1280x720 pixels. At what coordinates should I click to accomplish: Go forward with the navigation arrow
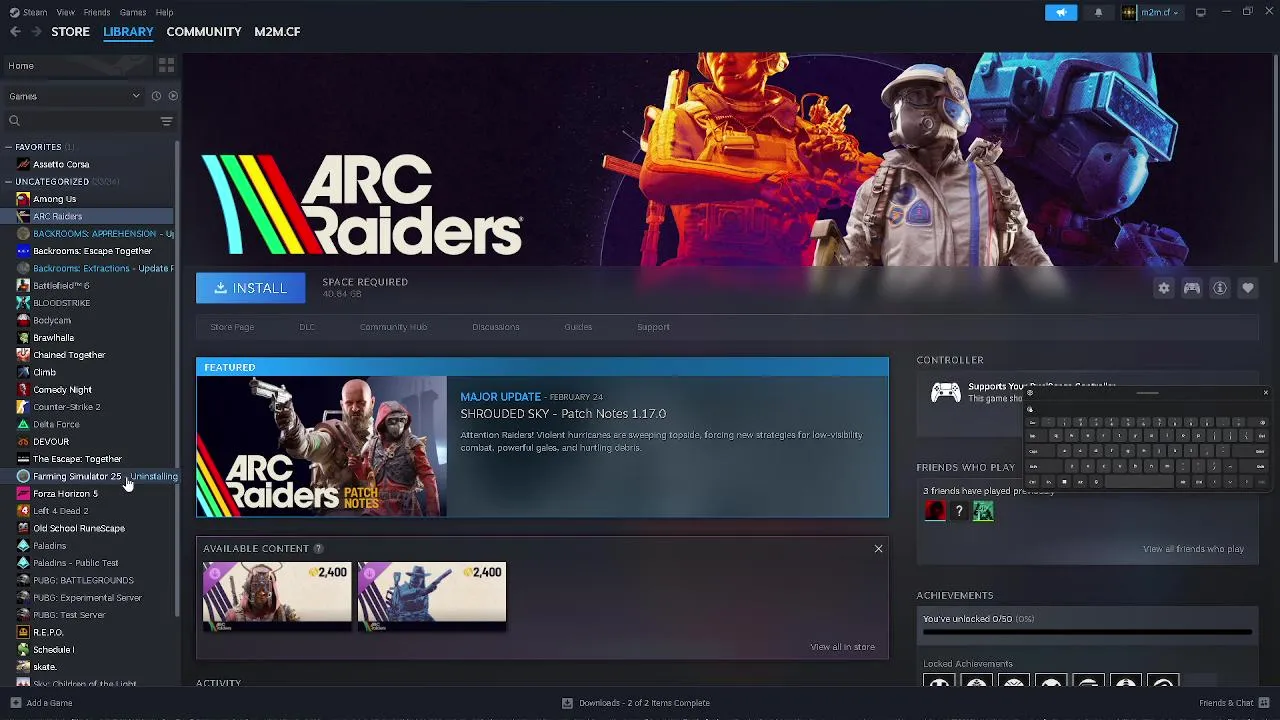[36, 32]
